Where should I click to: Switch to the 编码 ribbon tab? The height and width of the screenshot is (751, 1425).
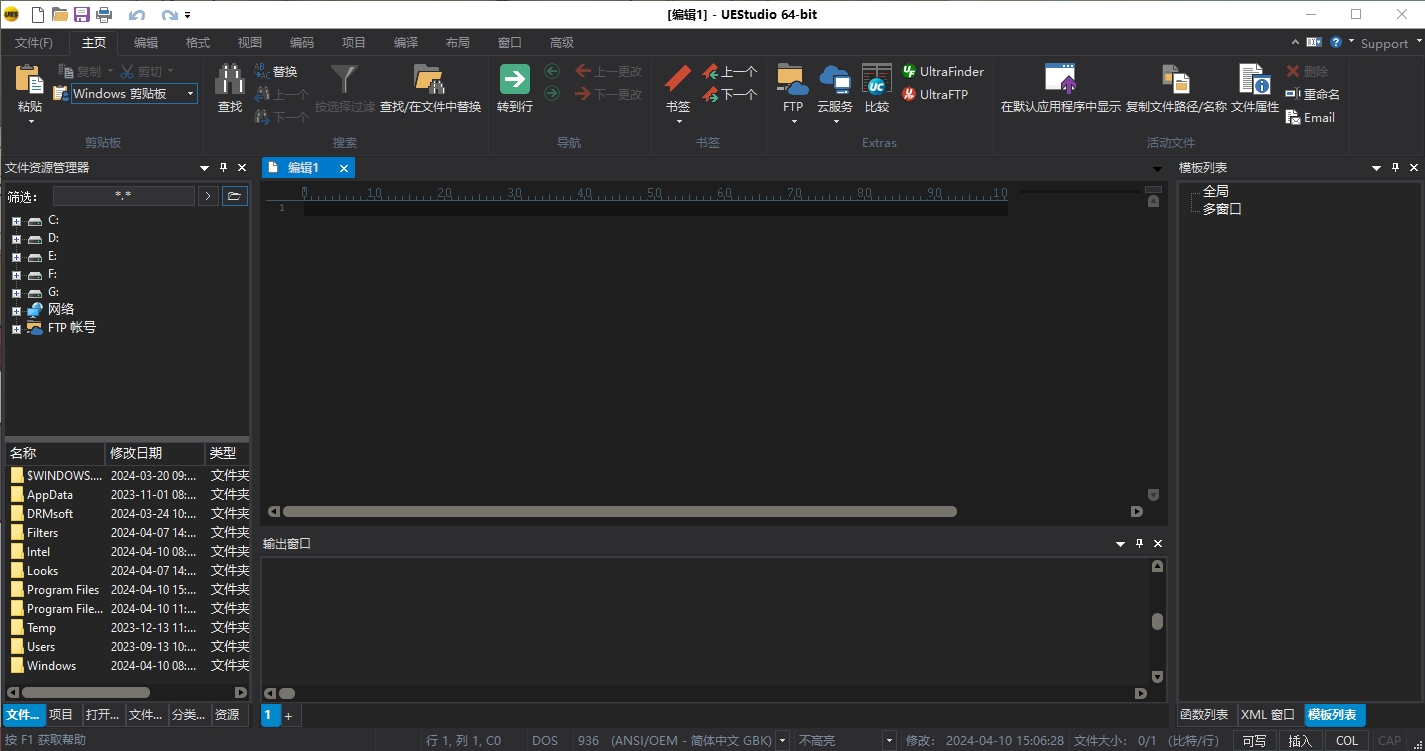(301, 42)
